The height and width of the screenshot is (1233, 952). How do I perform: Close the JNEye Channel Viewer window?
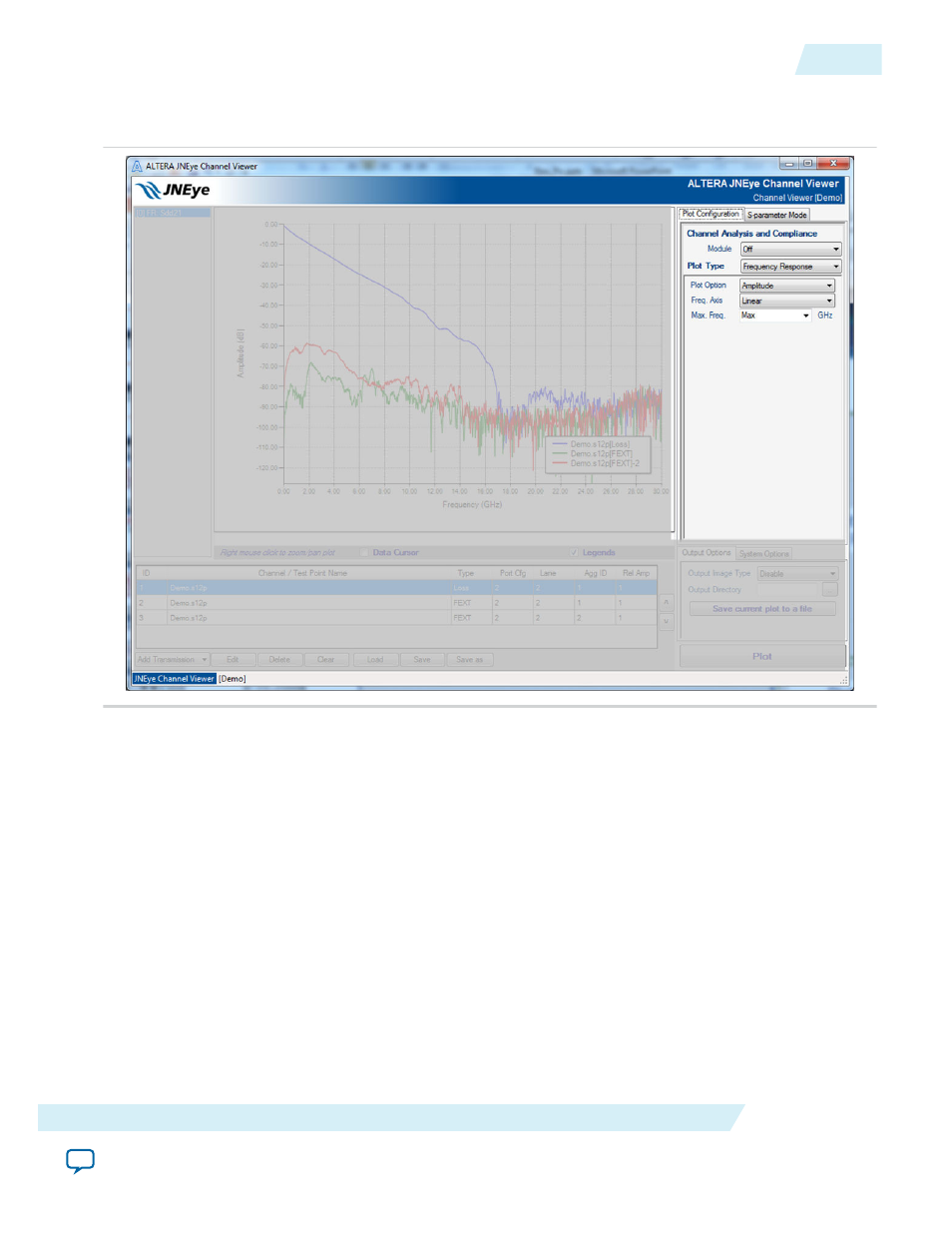833,163
